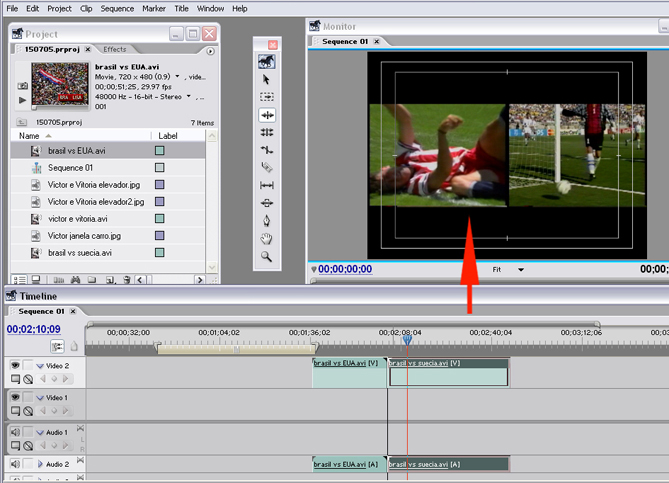Click the Name column header

click(x=30, y=135)
